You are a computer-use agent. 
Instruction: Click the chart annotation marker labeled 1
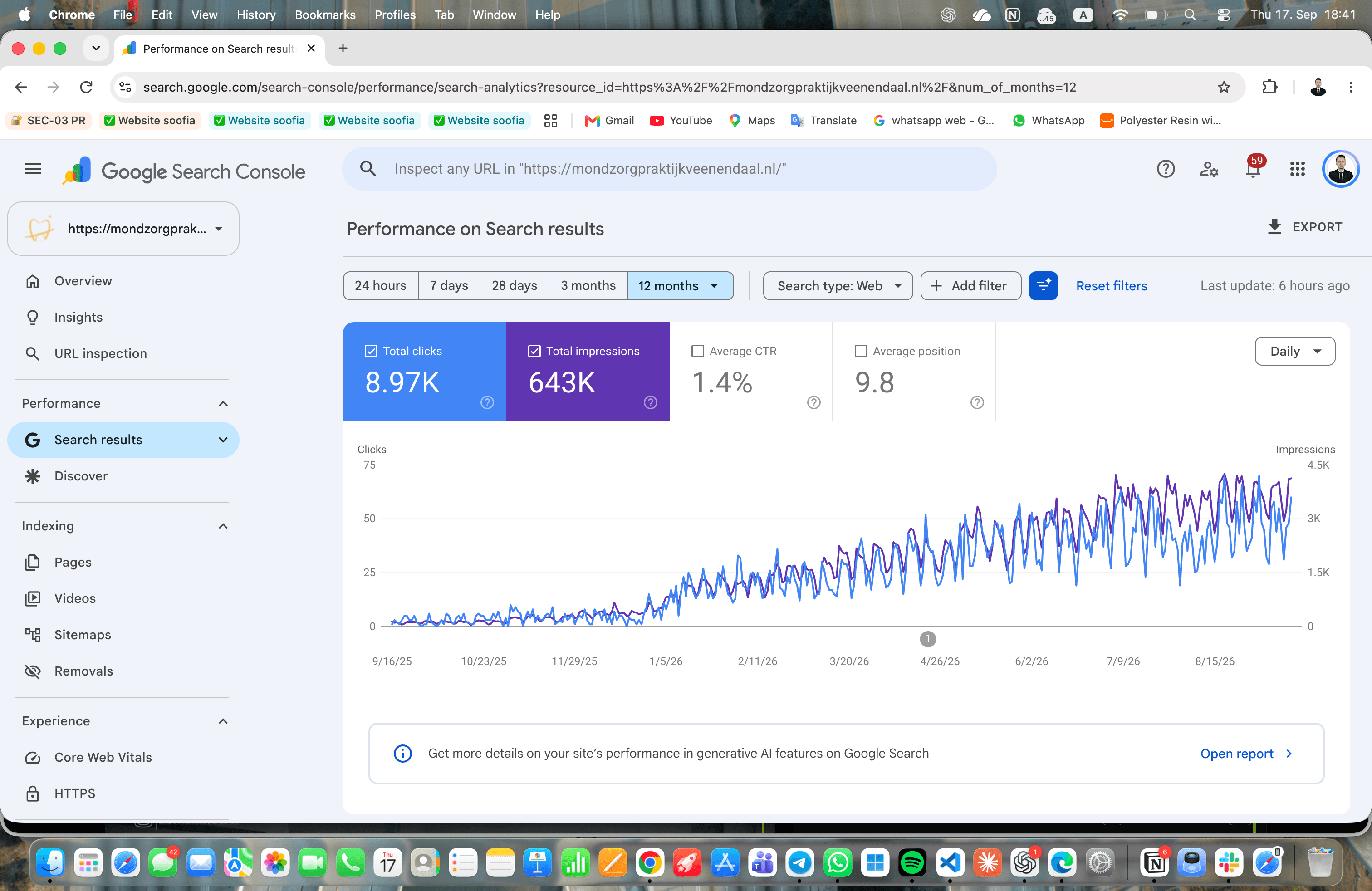pyautogui.click(x=927, y=639)
